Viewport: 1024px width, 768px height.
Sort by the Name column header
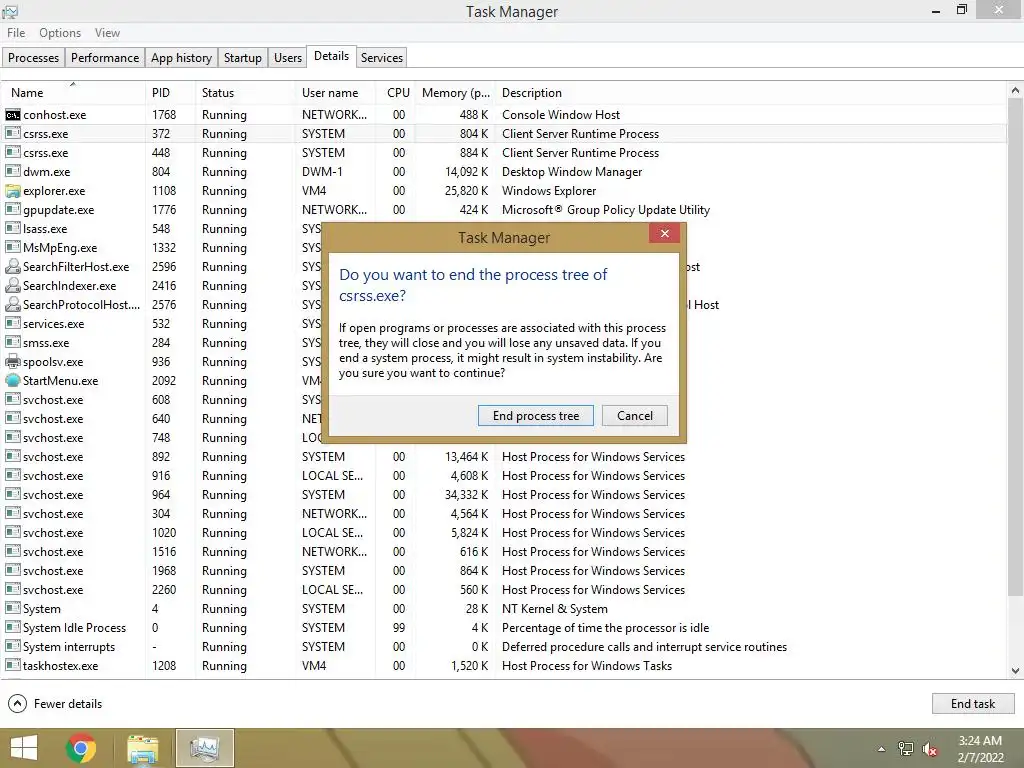click(72, 93)
